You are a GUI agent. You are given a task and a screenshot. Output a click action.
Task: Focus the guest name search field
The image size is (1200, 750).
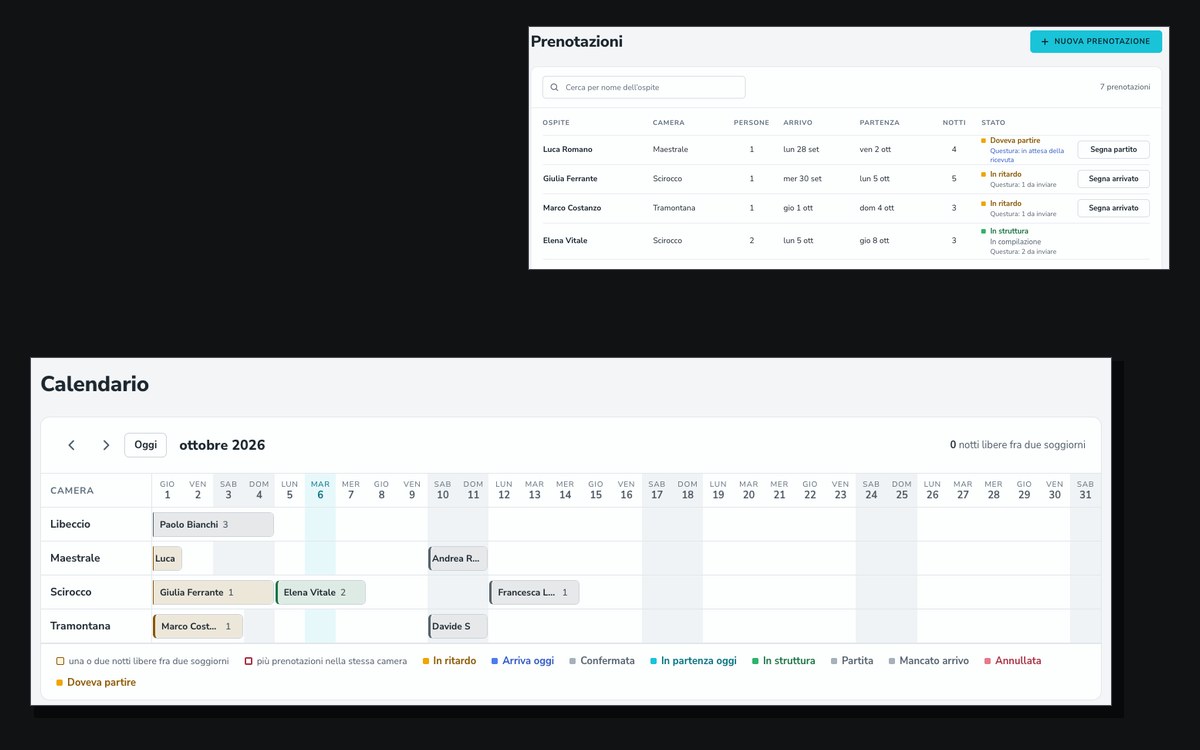pyautogui.click(x=644, y=87)
